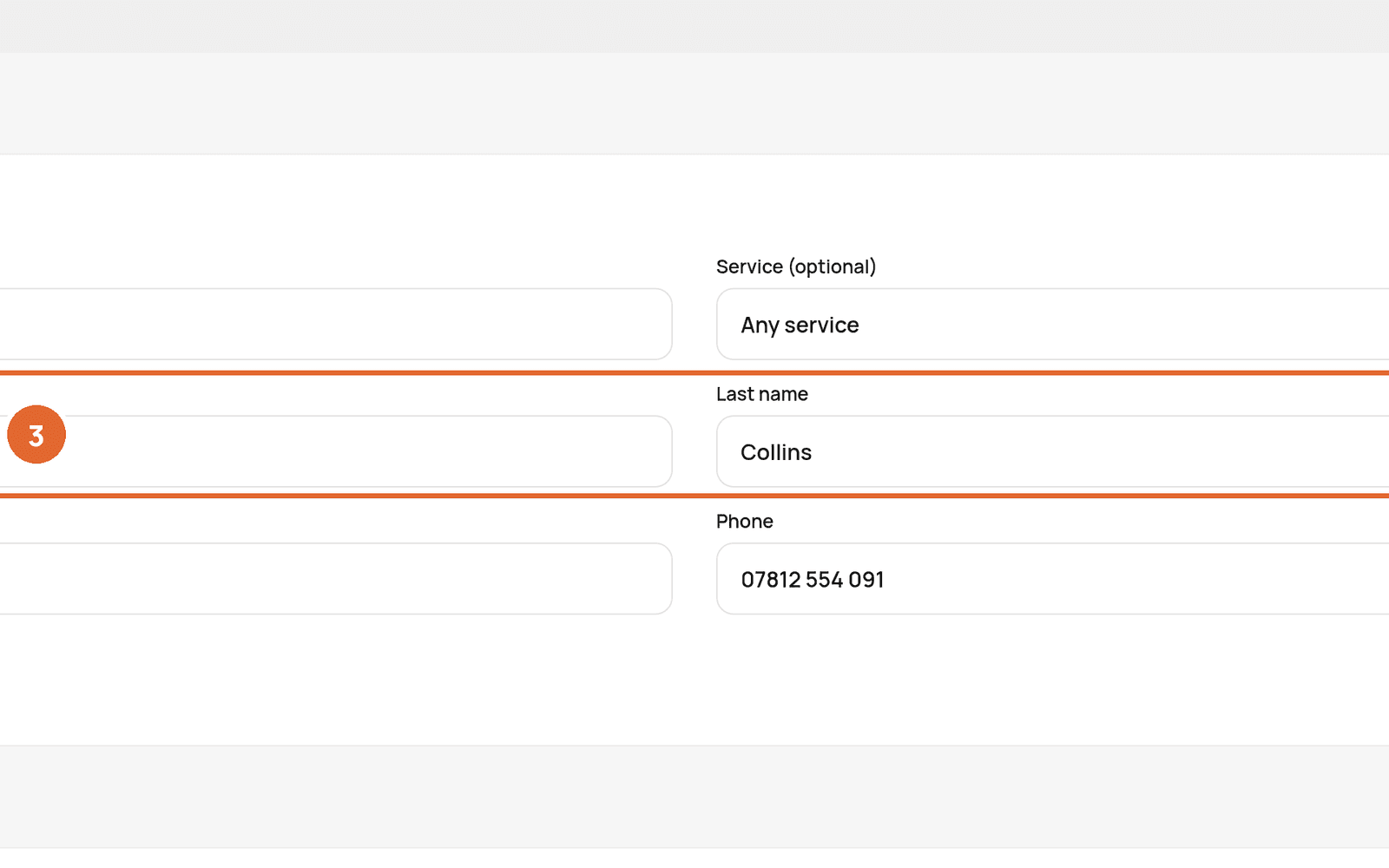This screenshot has height=868, width=1389.
Task: Click the empty input left of Last name
Action: (336, 451)
